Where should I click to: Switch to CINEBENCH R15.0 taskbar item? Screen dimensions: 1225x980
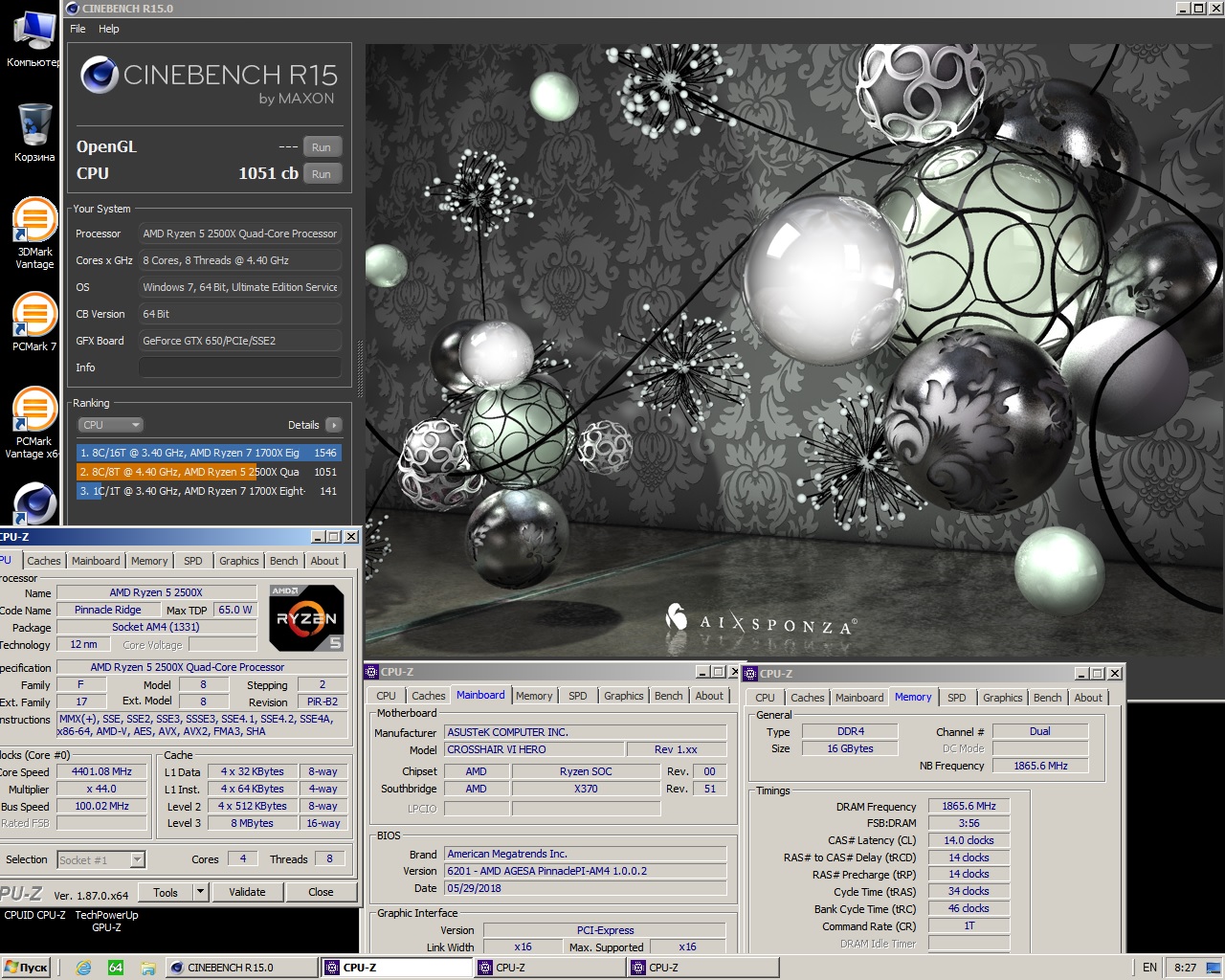241,968
